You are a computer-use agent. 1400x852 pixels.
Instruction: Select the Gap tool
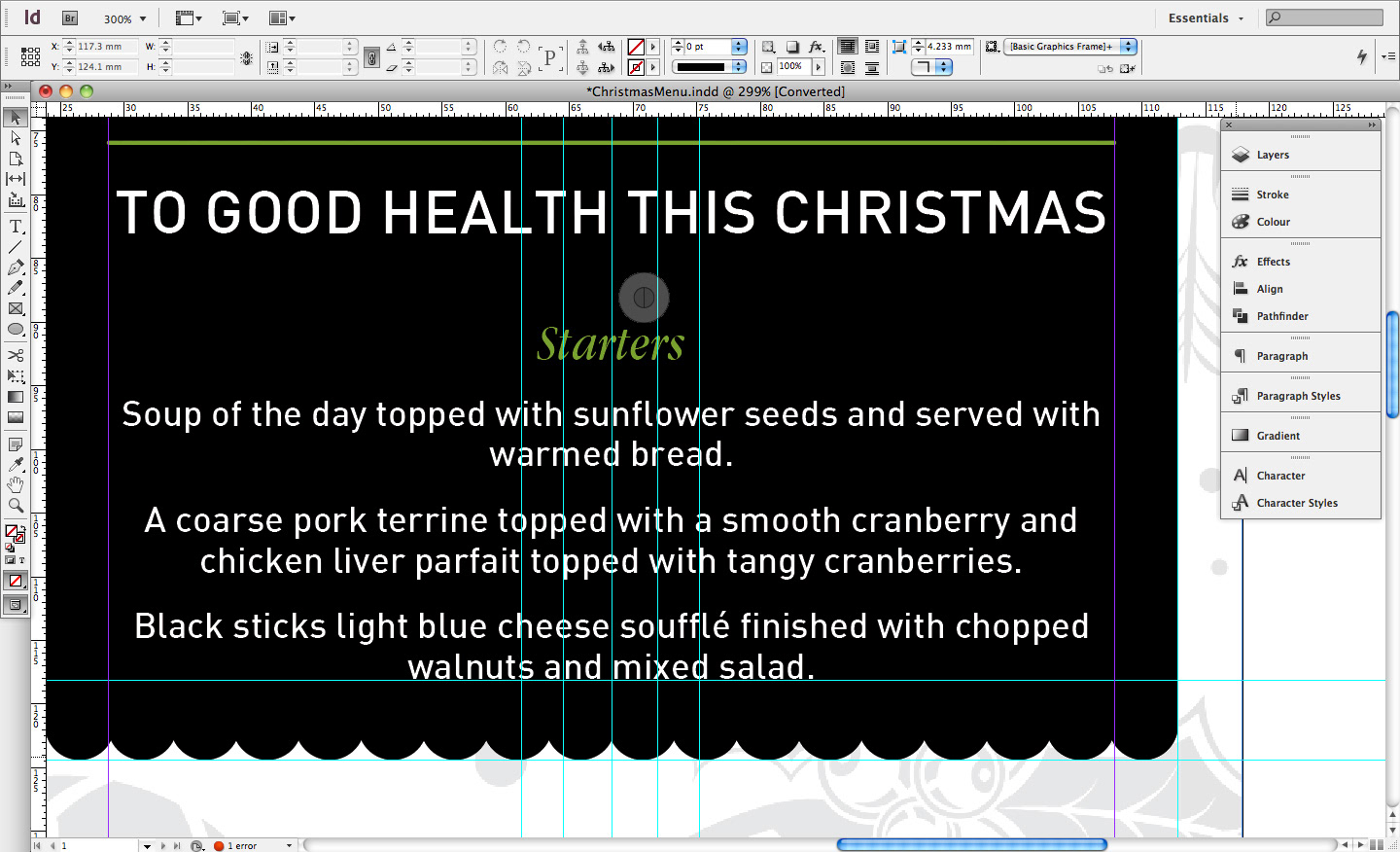pos(16,179)
